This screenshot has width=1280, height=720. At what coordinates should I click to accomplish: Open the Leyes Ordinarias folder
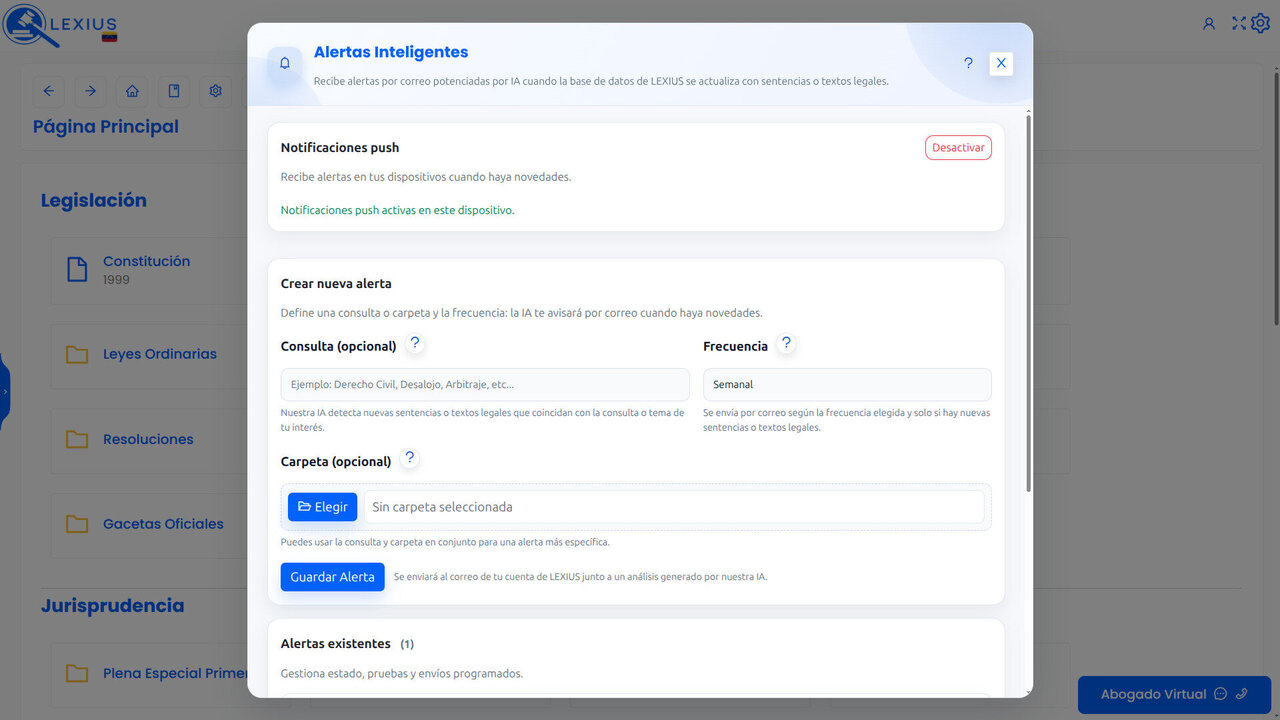point(159,353)
